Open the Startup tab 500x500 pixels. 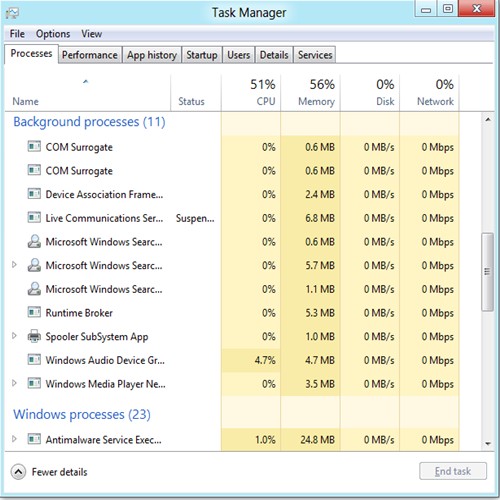202,55
